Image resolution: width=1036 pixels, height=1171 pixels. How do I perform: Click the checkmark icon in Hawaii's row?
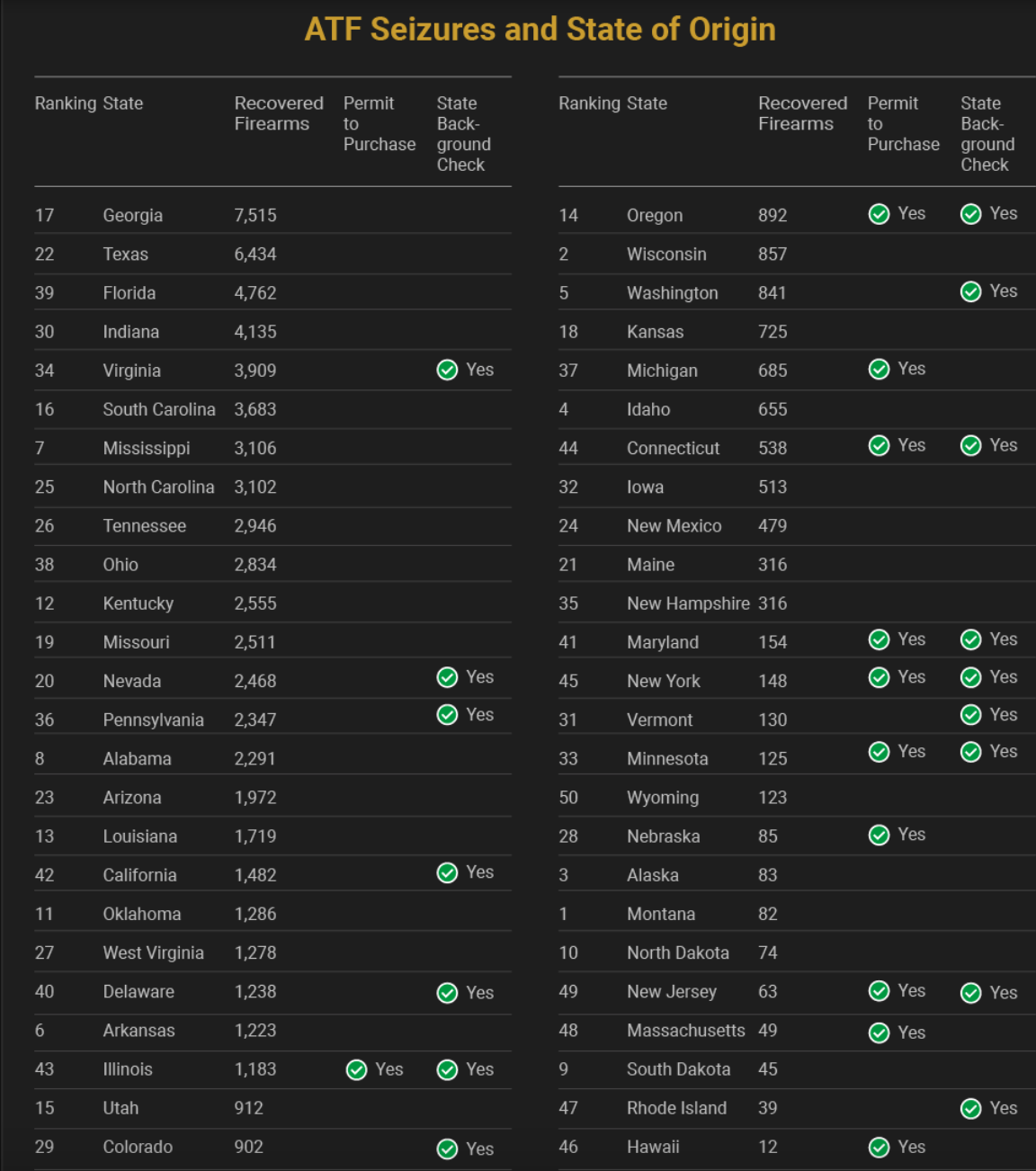coord(879,1148)
